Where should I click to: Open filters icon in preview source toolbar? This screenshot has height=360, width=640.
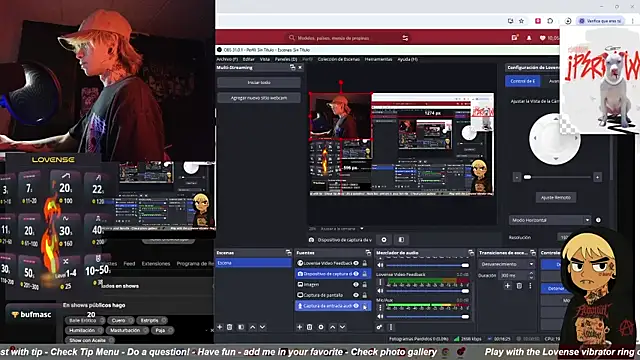(x=401, y=240)
